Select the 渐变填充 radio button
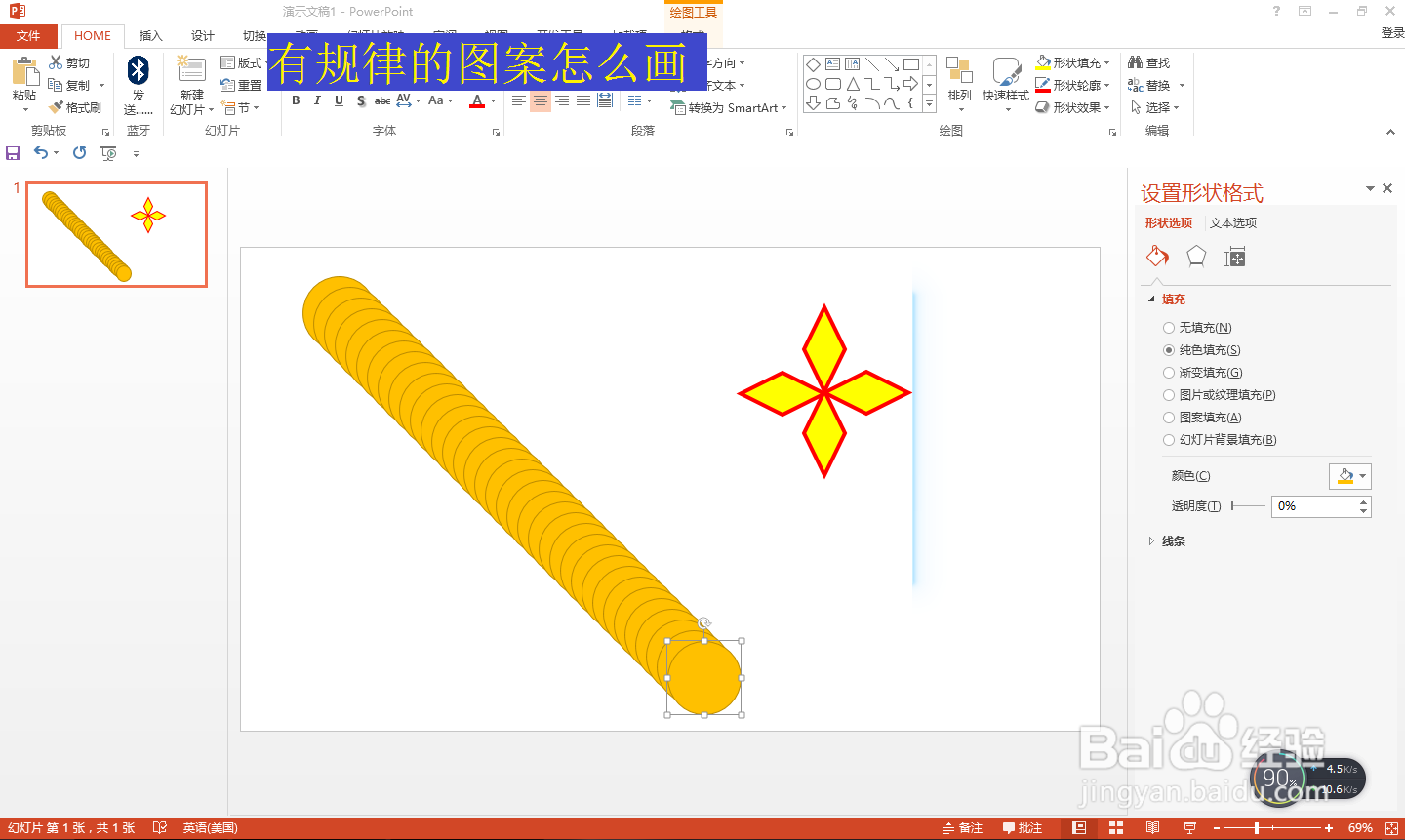 [1168, 372]
